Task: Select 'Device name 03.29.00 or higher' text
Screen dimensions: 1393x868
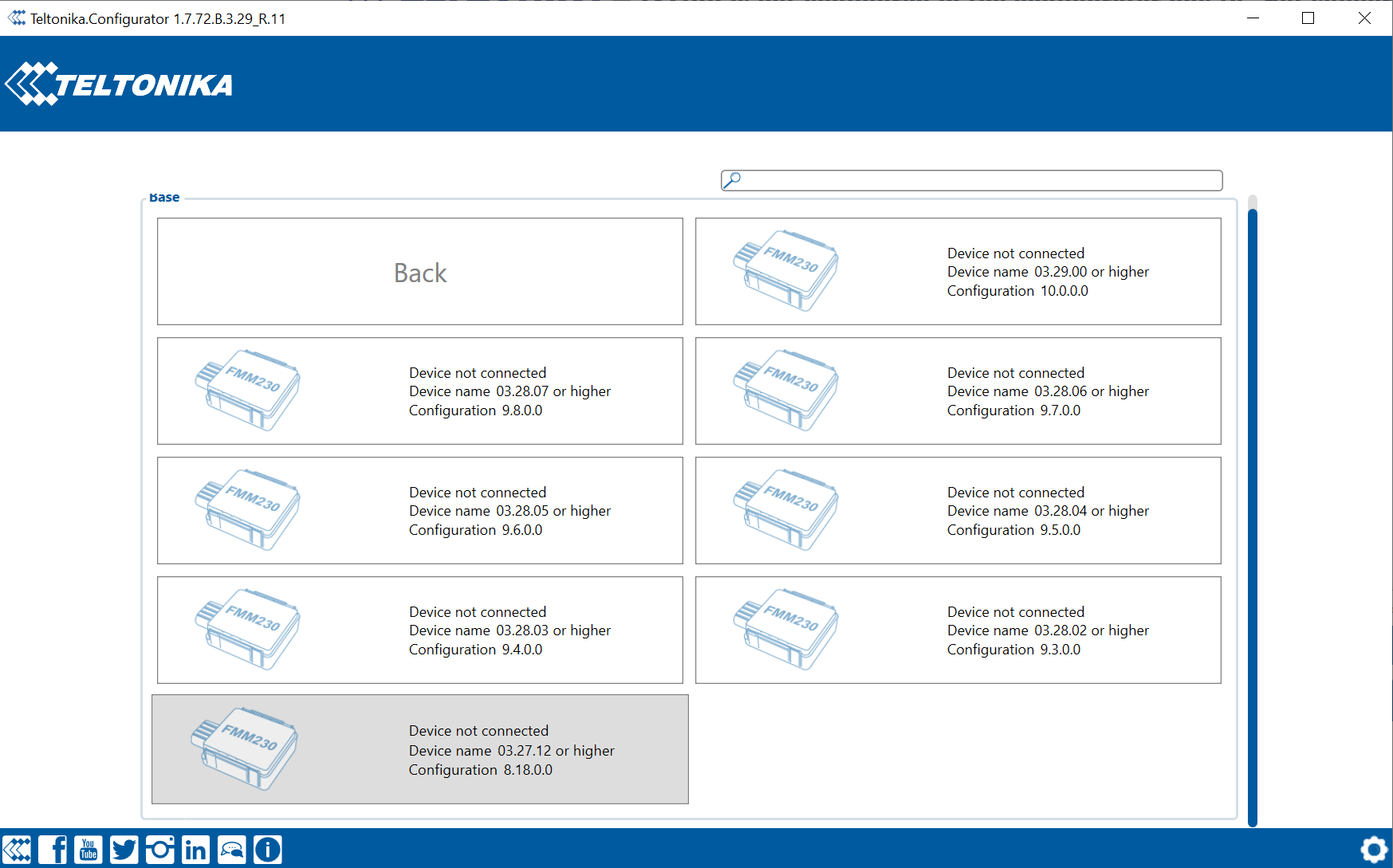Action: pos(1049,272)
